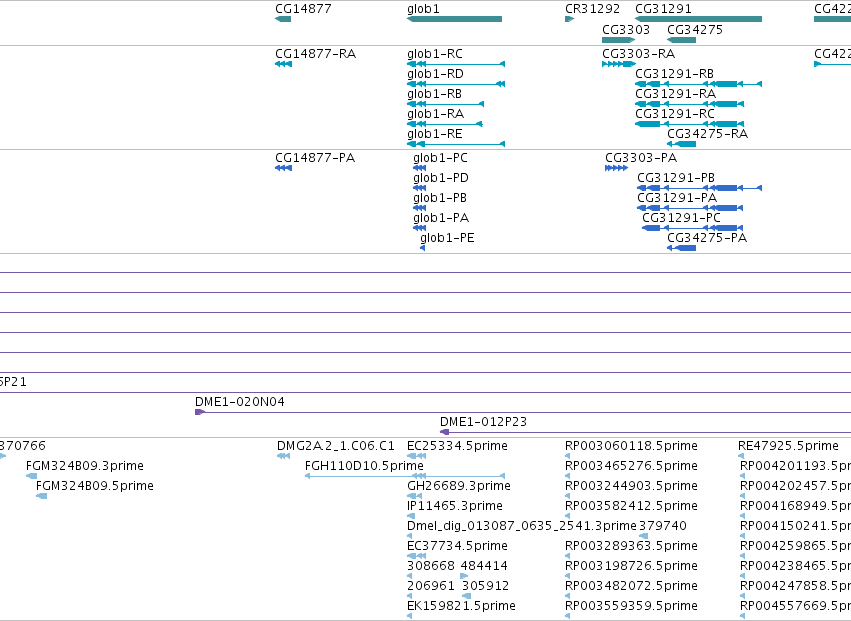Click transcript CG31291-RA
The image size is (851, 621).
689,104
